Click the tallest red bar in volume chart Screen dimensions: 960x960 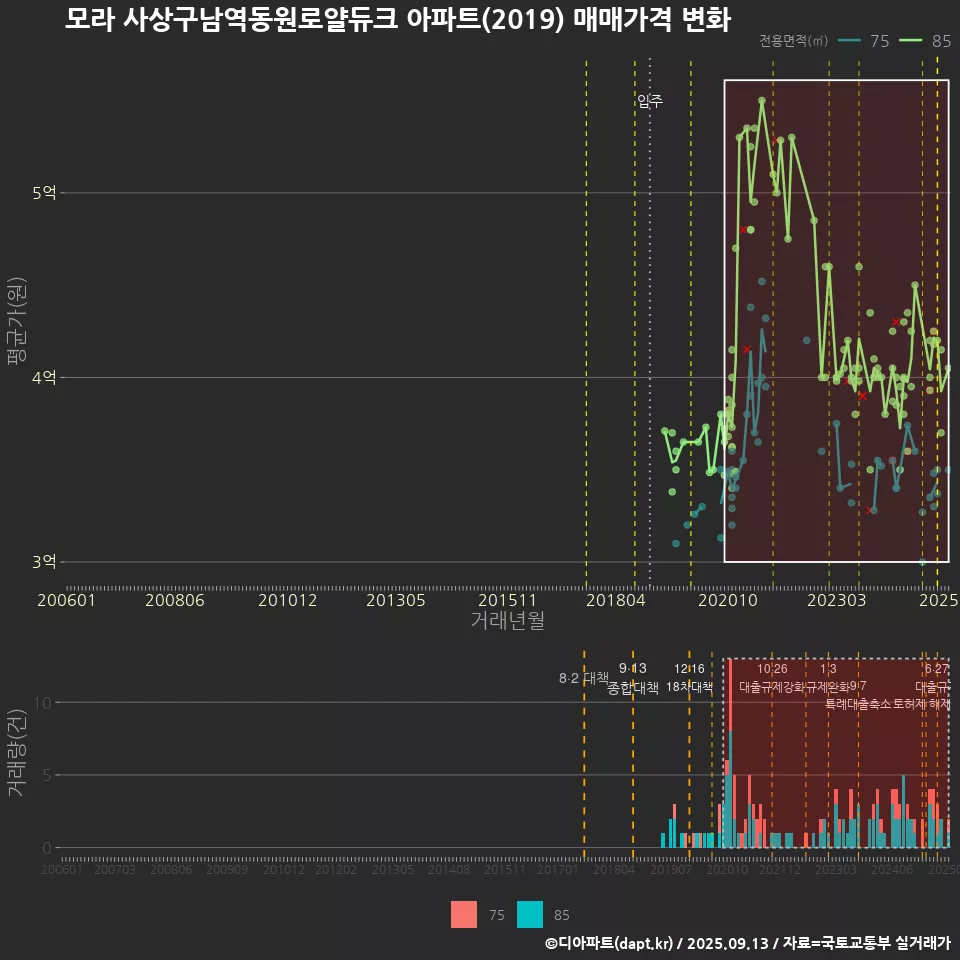pos(730,695)
